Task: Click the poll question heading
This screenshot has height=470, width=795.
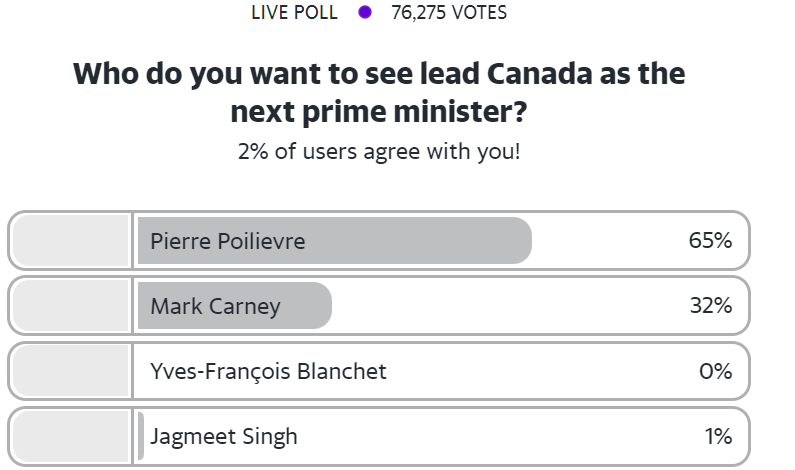Action: point(379,92)
